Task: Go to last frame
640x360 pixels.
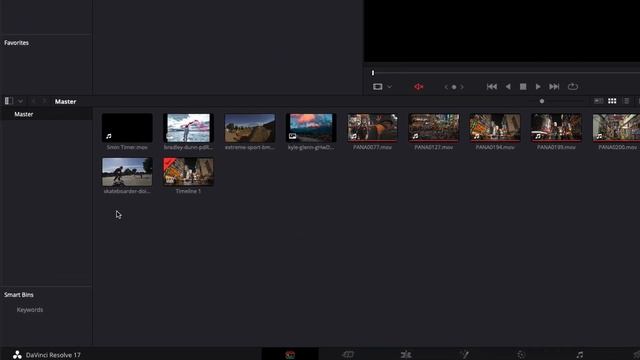Action: [x=554, y=87]
